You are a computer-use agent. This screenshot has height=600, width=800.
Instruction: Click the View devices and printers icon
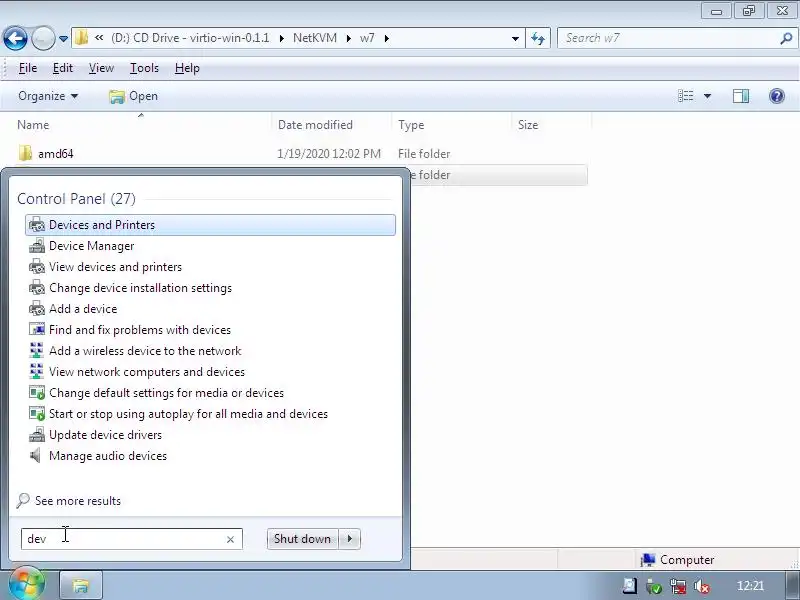(37, 267)
